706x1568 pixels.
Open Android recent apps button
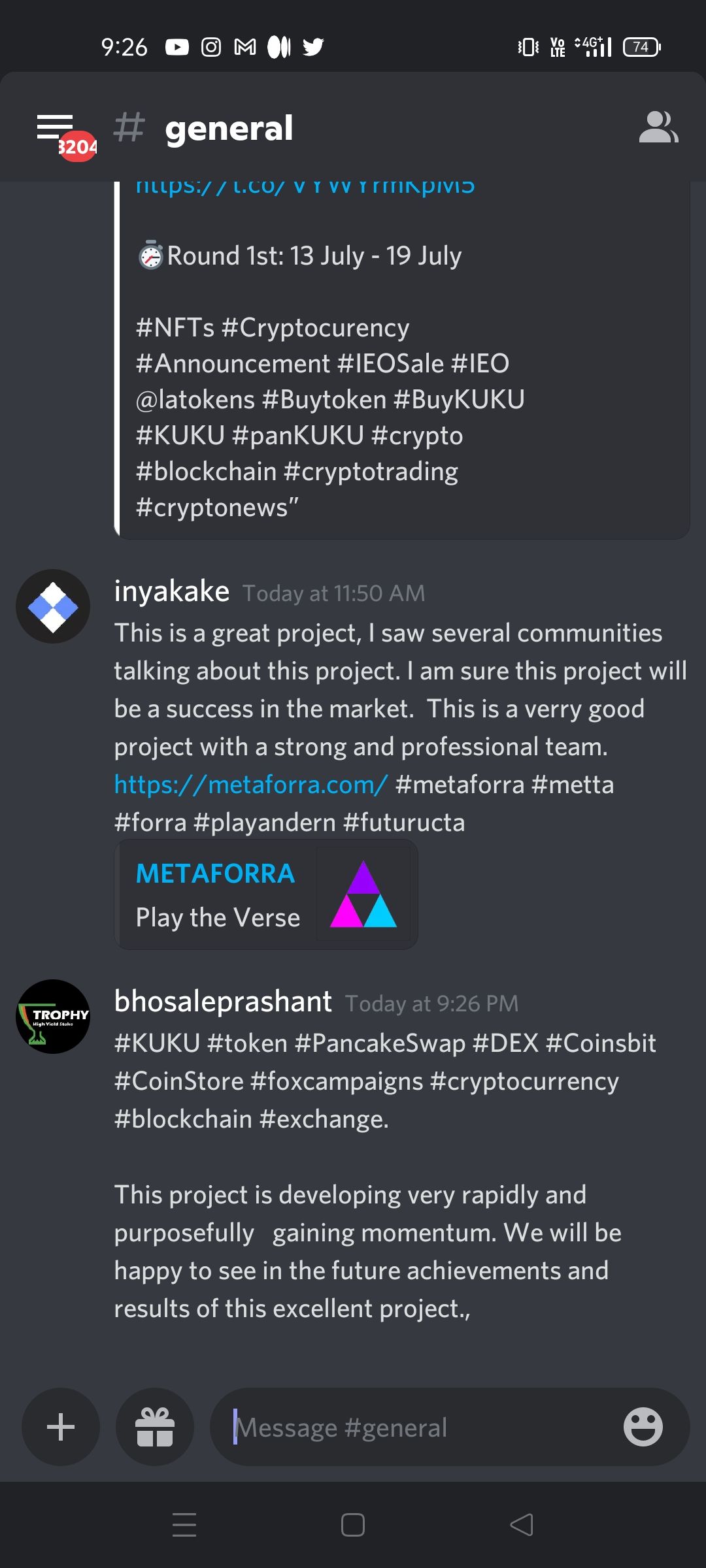click(184, 1525)
